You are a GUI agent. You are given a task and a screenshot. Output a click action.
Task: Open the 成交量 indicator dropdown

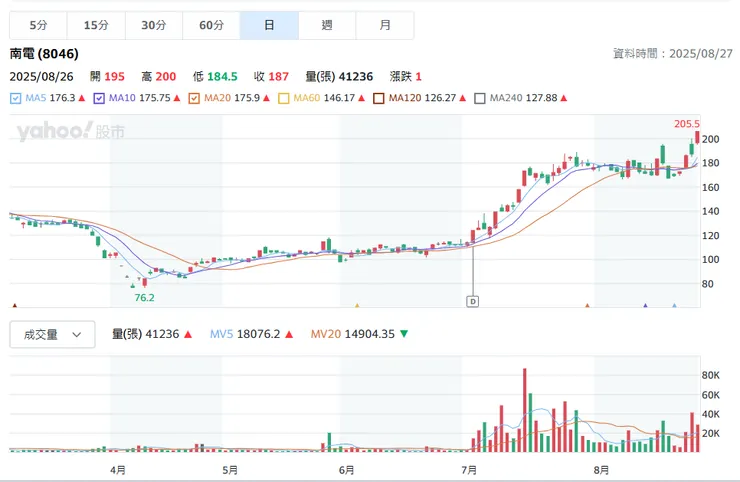tap(52, 335)
